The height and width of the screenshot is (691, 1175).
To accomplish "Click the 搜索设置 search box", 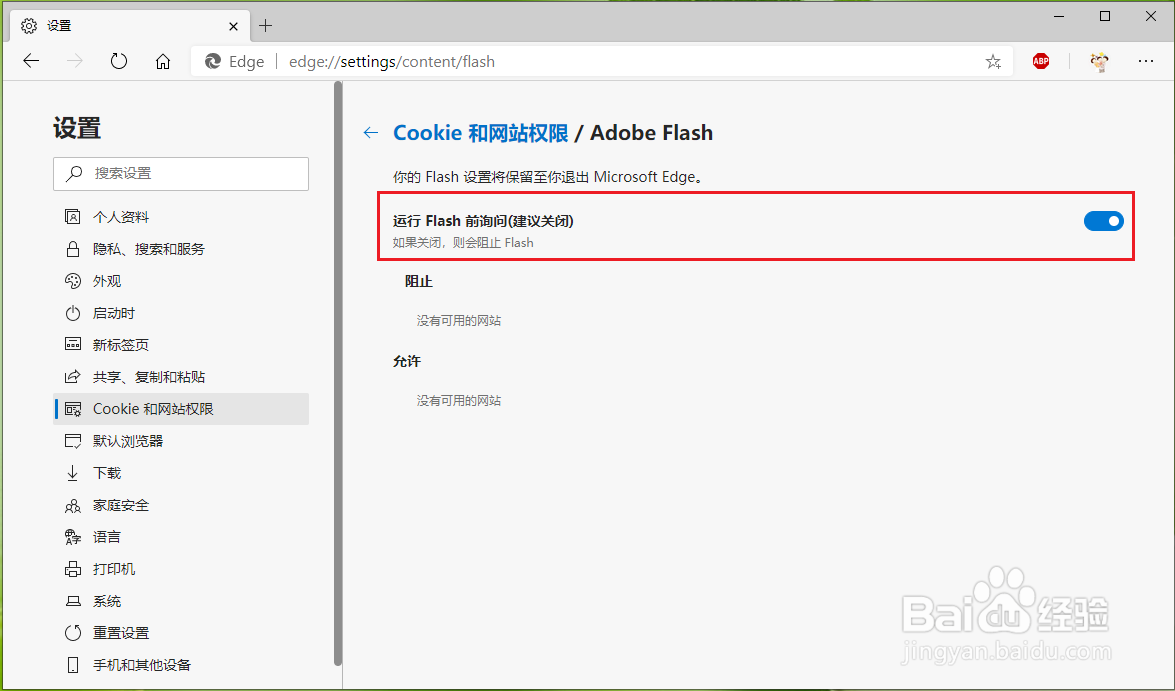I will pyautogui.click(x=181, y=174).
